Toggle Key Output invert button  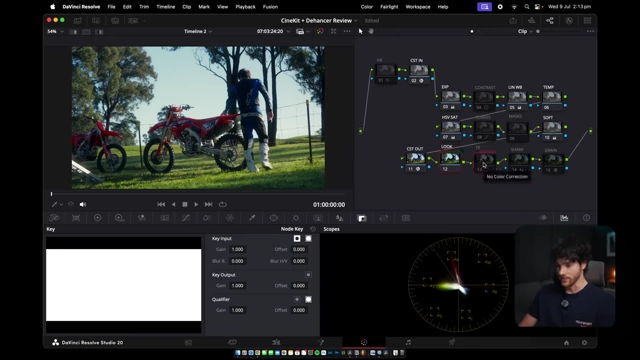pos(308,275)
